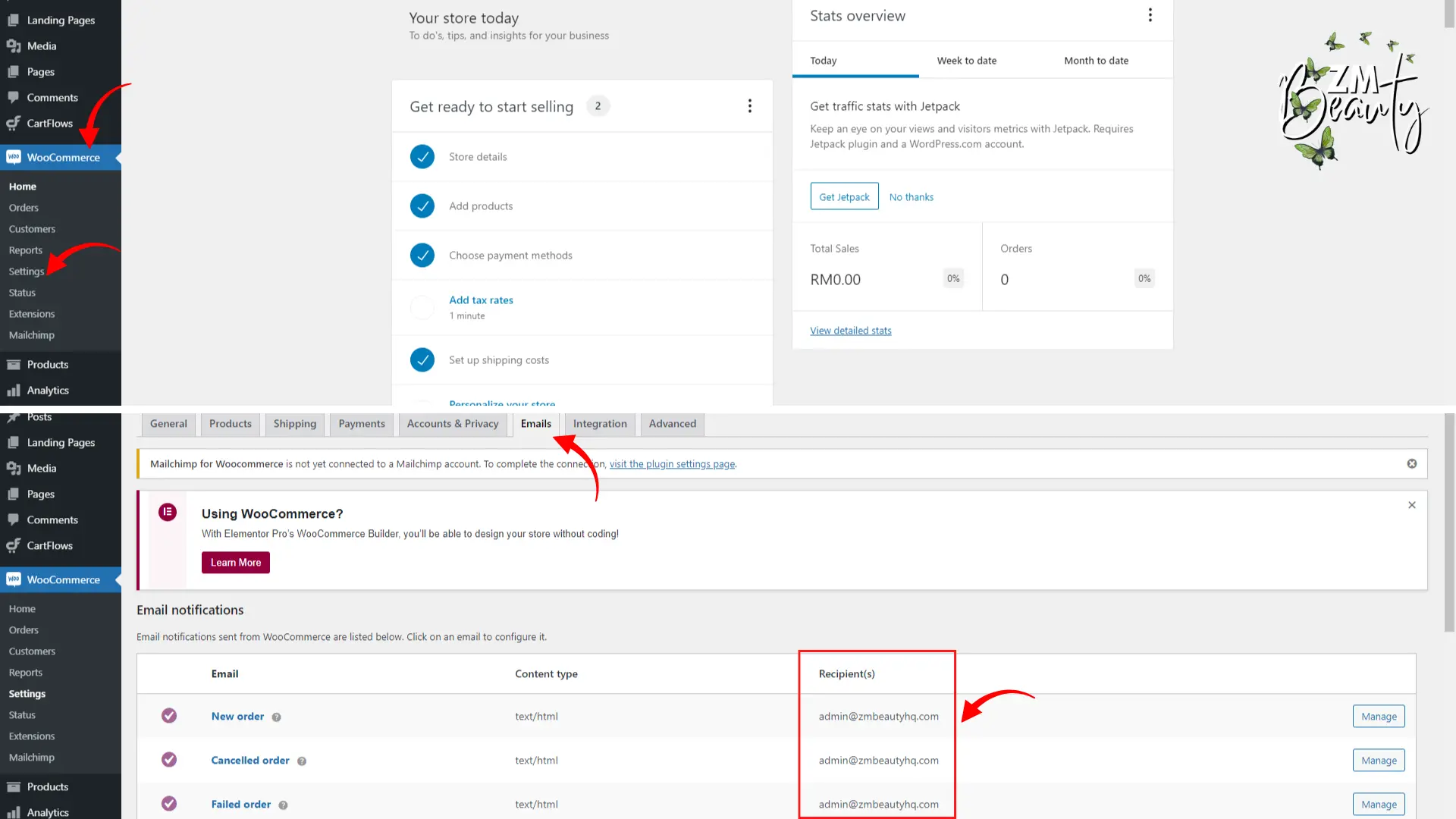Dismiss the Mailchimp connection notice
Screen dimensions: 1456x819
click(1412, 464)
